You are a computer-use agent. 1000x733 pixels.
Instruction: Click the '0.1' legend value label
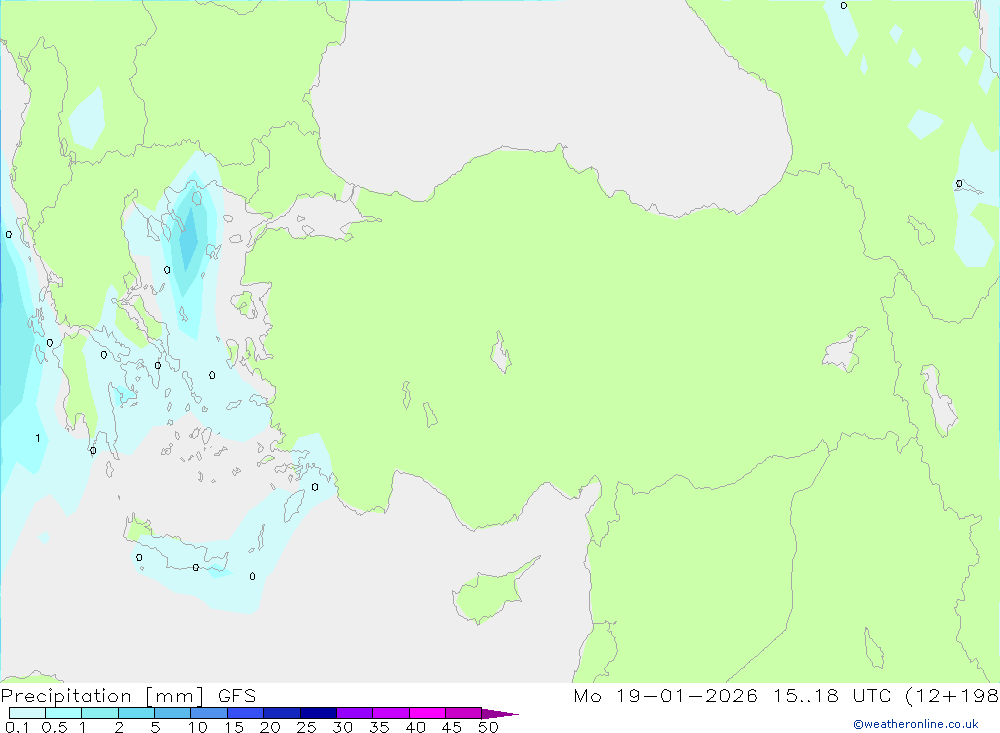point(17,727)
